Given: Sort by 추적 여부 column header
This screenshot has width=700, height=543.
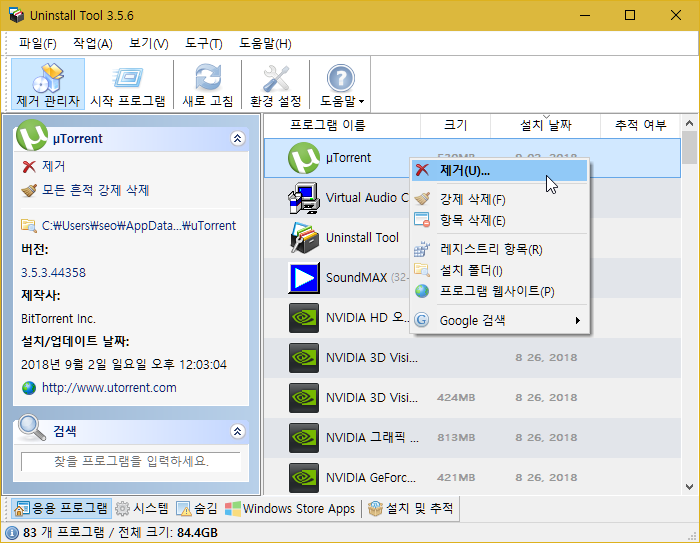Looking at the screenshot, I should [x=641, y=125].
